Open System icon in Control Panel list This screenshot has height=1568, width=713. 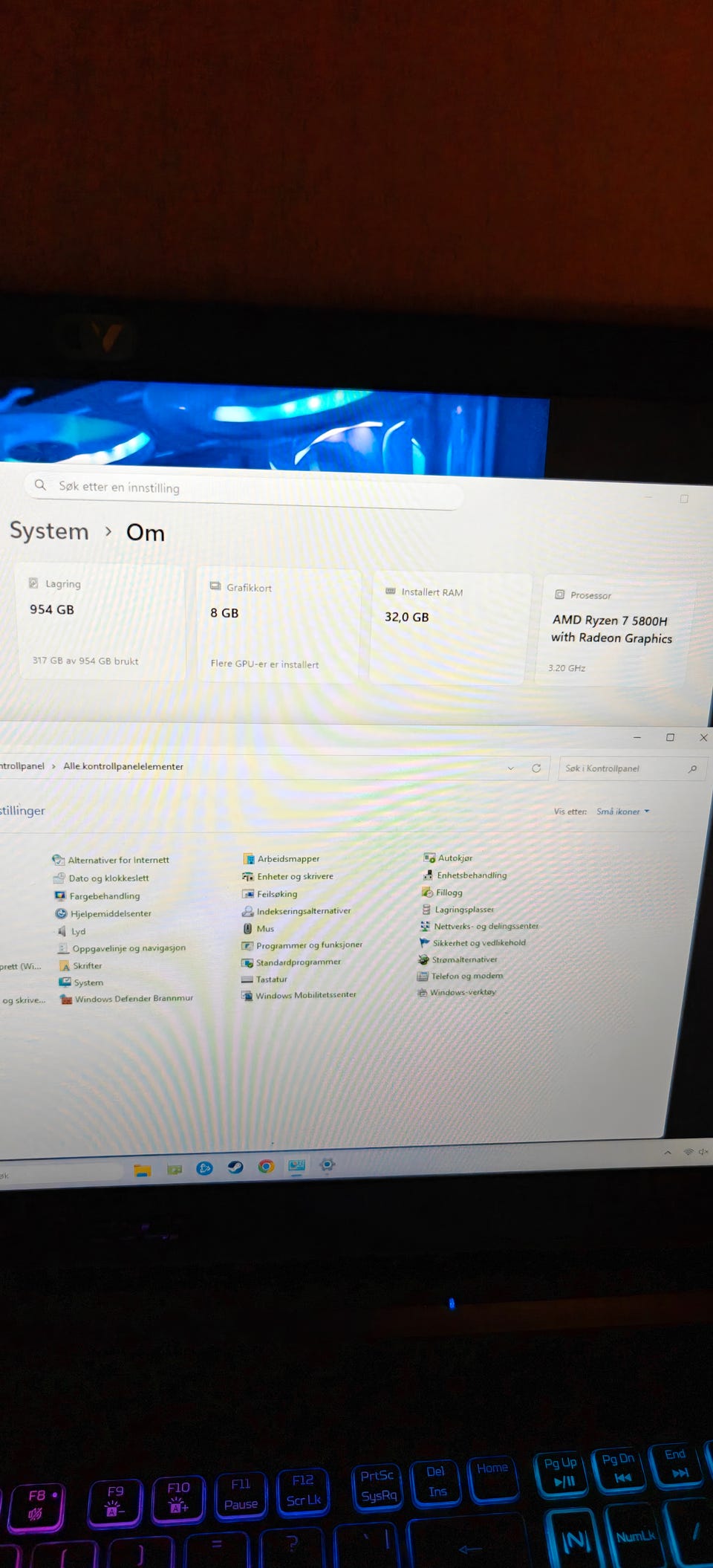[x=65, y=982]
